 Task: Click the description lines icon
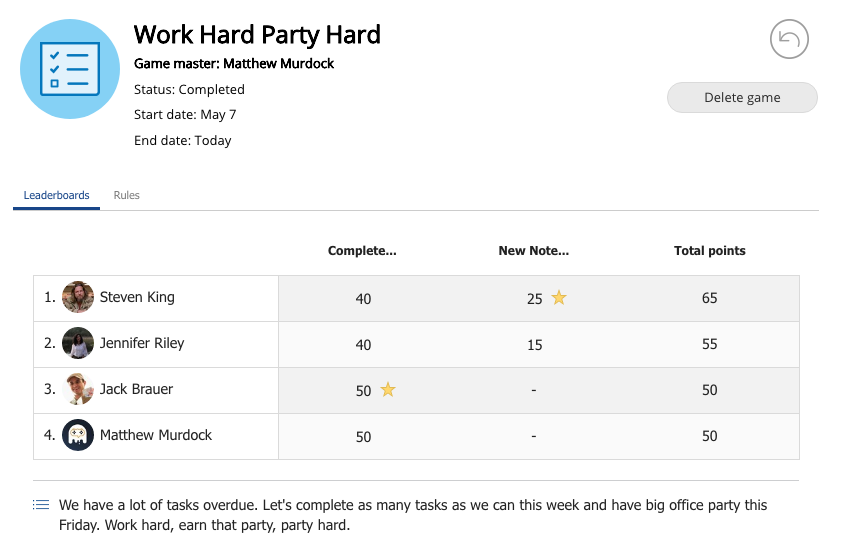coord(41,505)
